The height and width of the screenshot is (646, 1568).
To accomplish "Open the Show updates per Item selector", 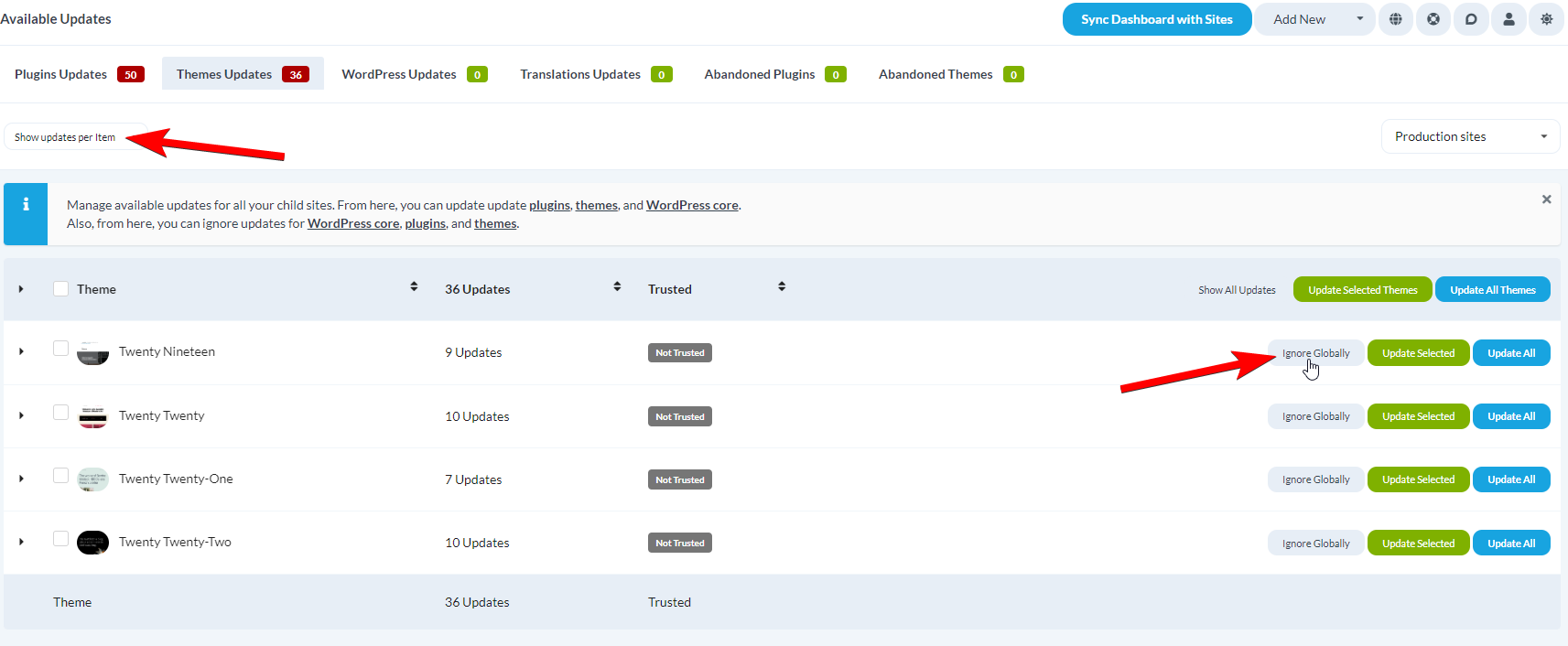I will (x=74, y=137).
